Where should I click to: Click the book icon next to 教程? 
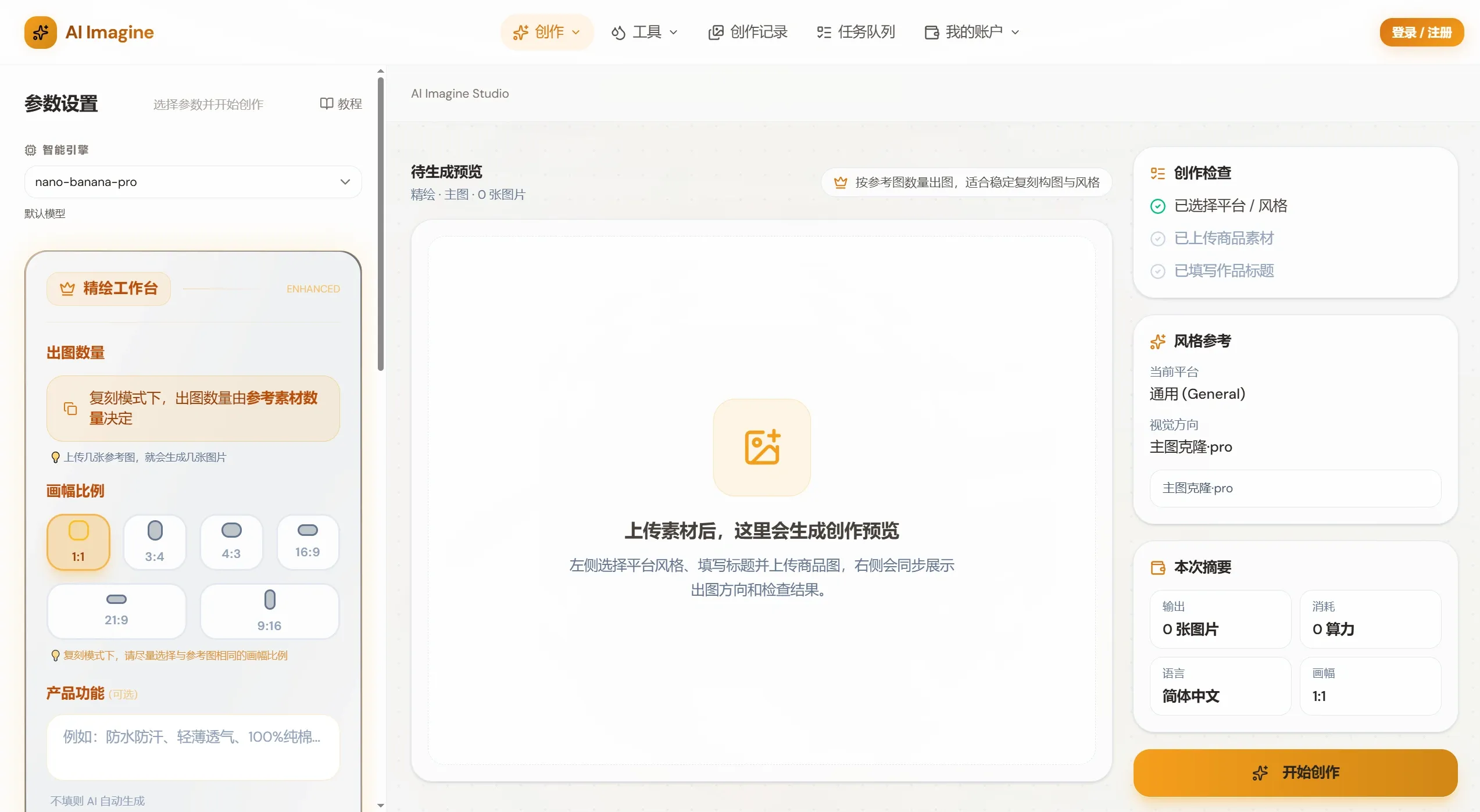pos(326,103)
